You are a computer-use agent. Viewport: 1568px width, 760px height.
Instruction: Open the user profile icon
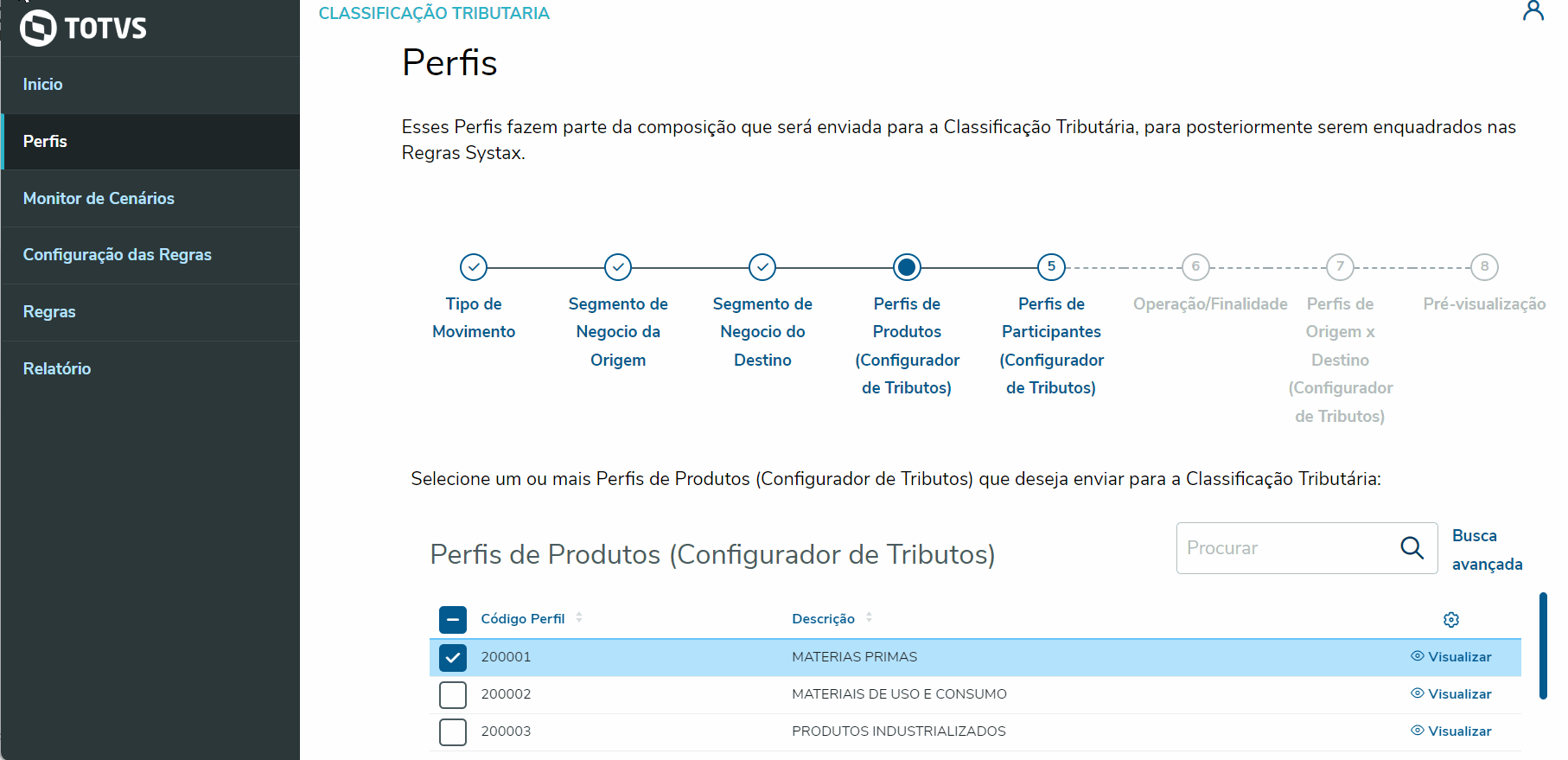pos(1533,11)
